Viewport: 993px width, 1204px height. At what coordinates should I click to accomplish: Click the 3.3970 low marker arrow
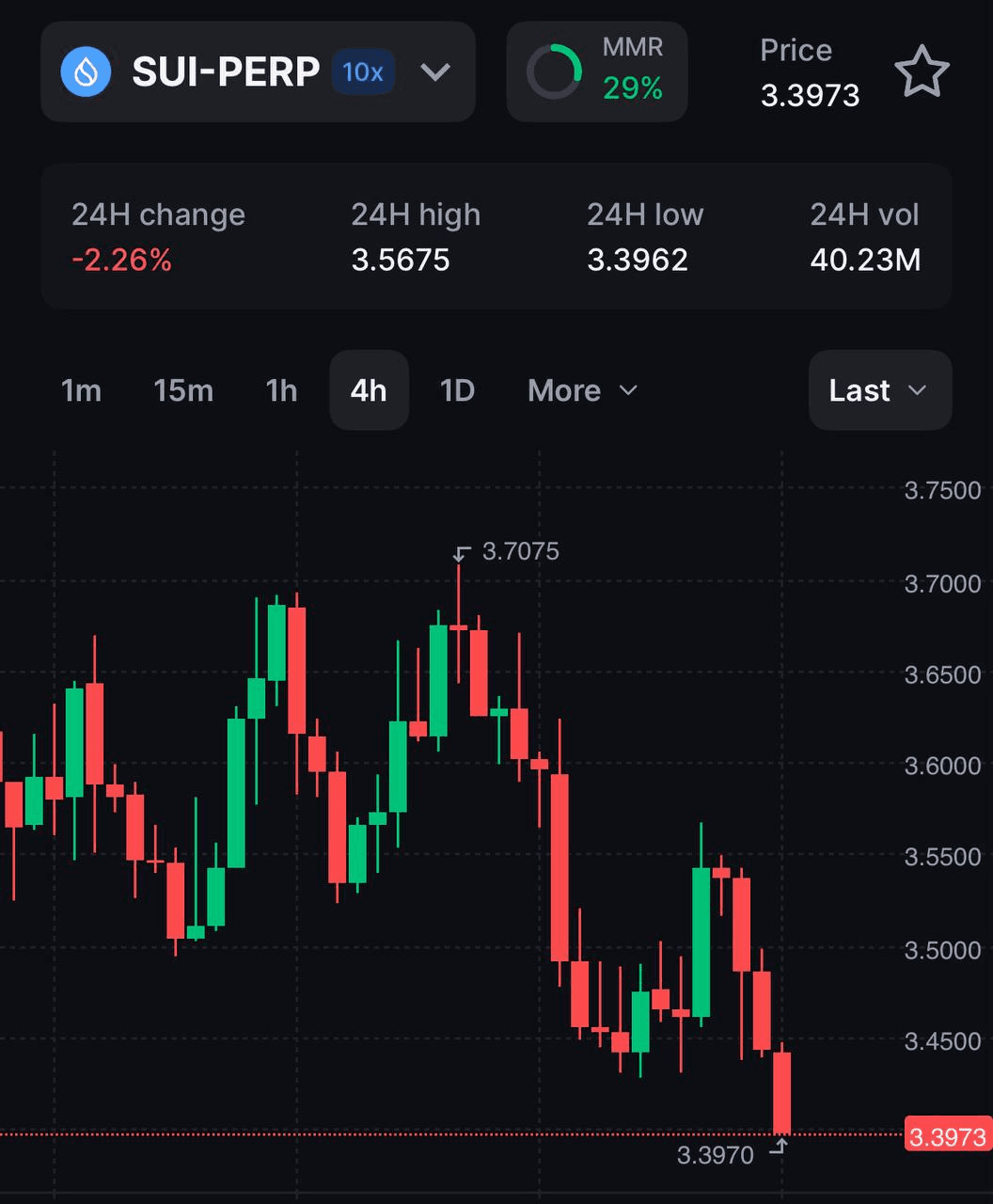tap(778, 1146)
